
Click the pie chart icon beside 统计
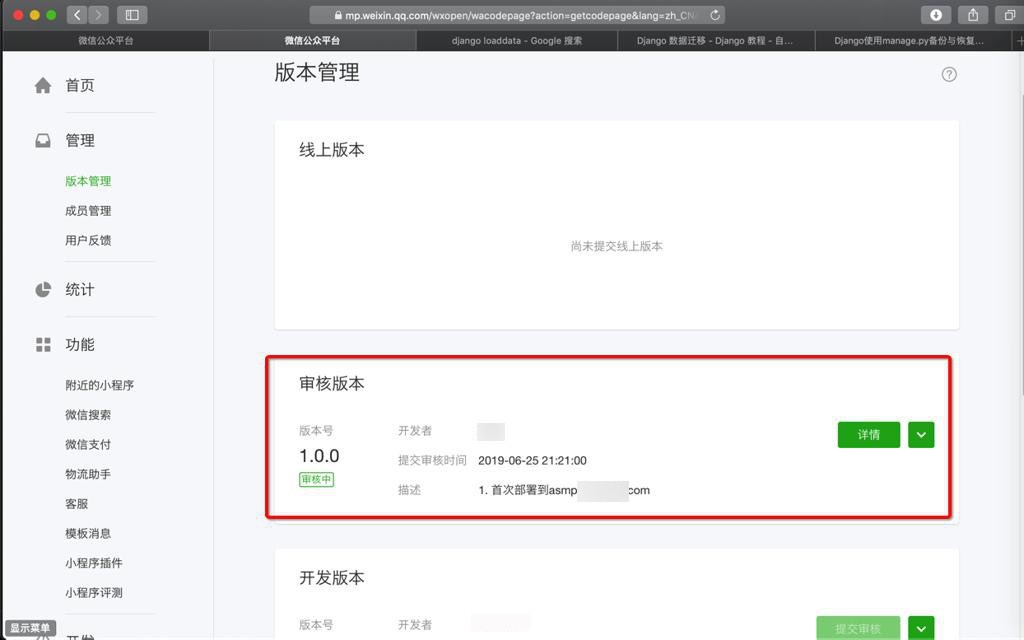pos(43,289)
